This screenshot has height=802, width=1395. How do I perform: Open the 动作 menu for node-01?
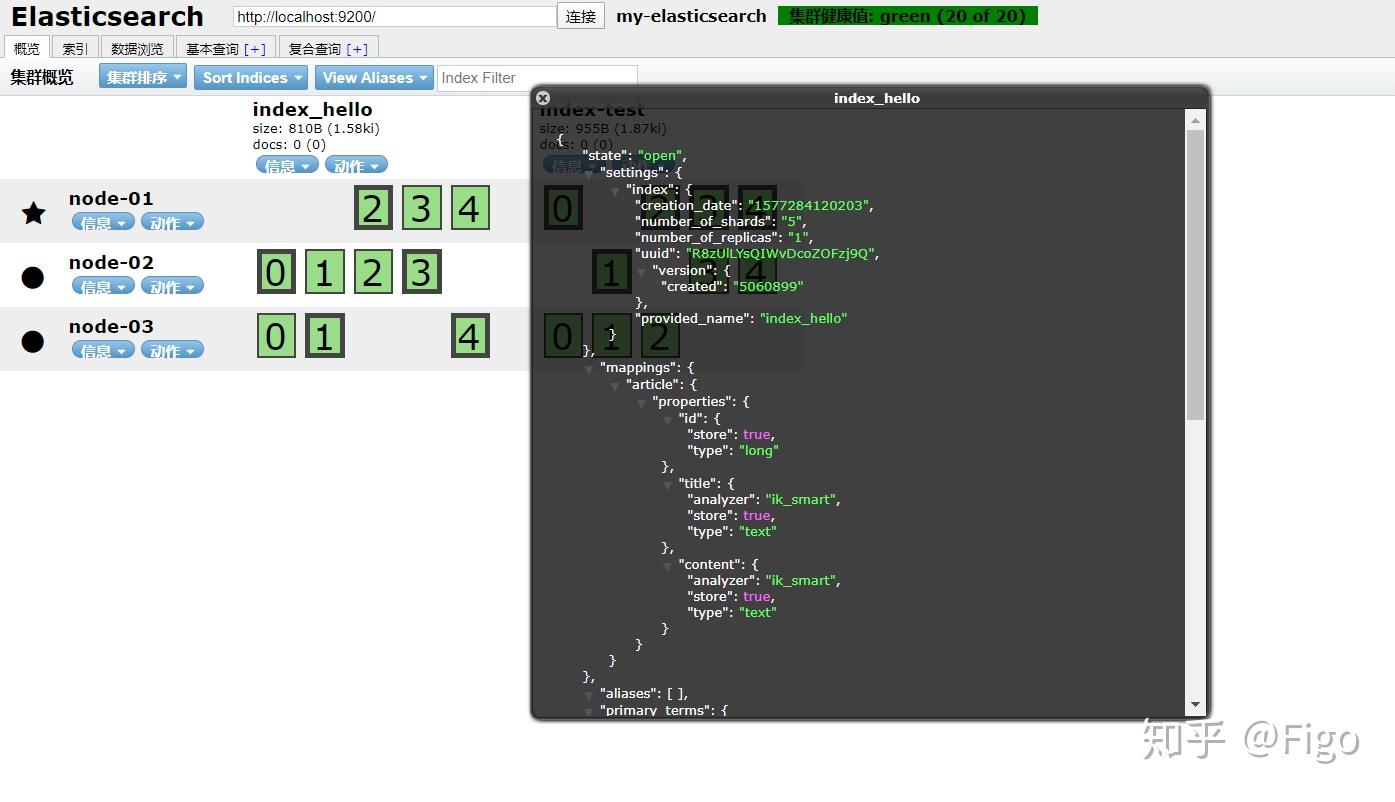(172, 222)
